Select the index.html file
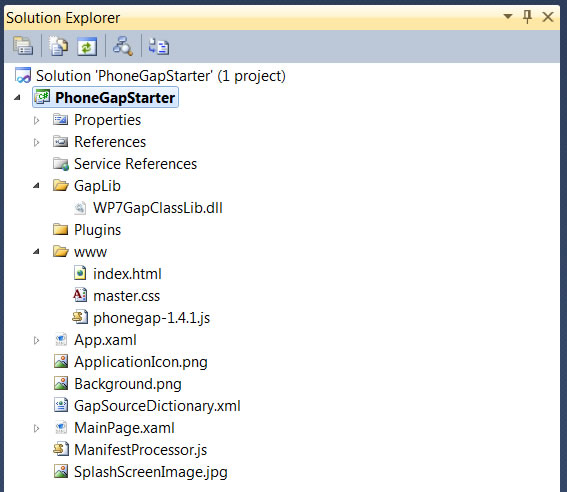567x492 pixels. [x=127, y=274]
